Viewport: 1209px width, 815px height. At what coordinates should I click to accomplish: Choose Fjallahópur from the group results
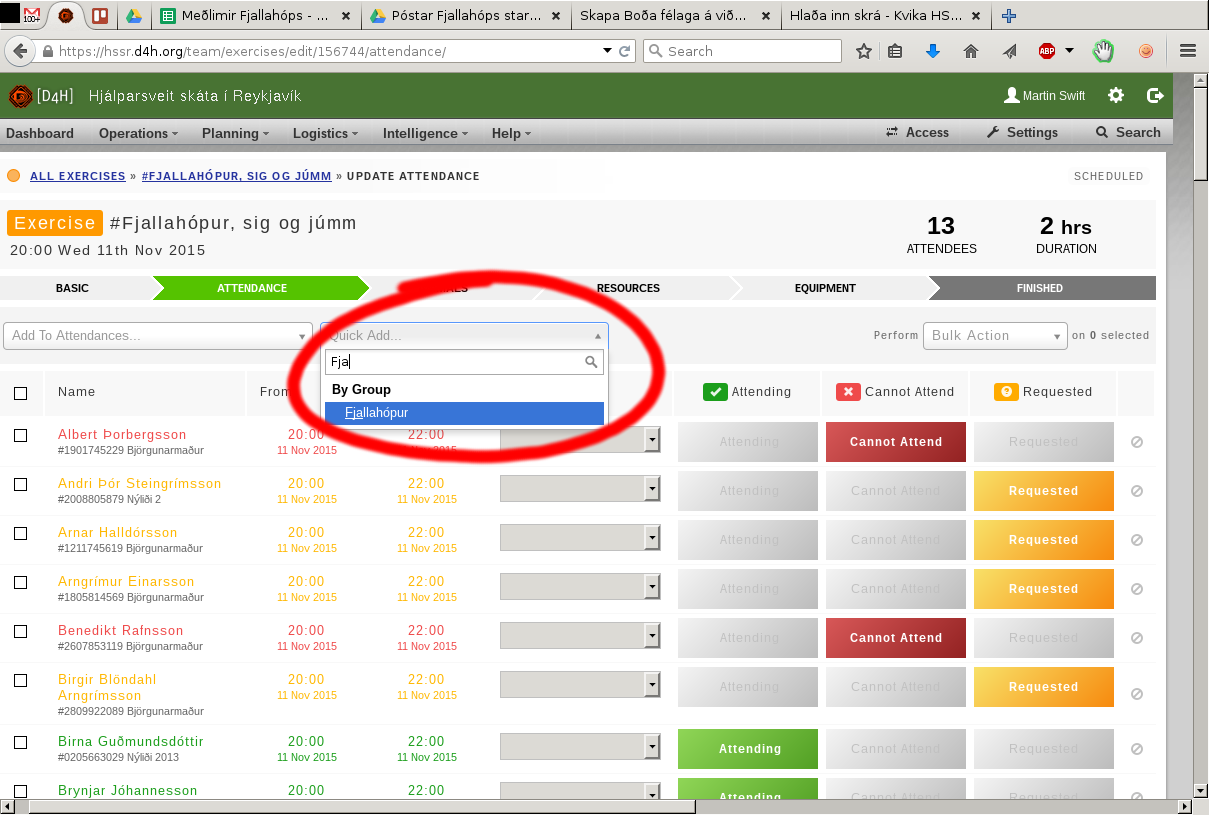pos(464,413)
